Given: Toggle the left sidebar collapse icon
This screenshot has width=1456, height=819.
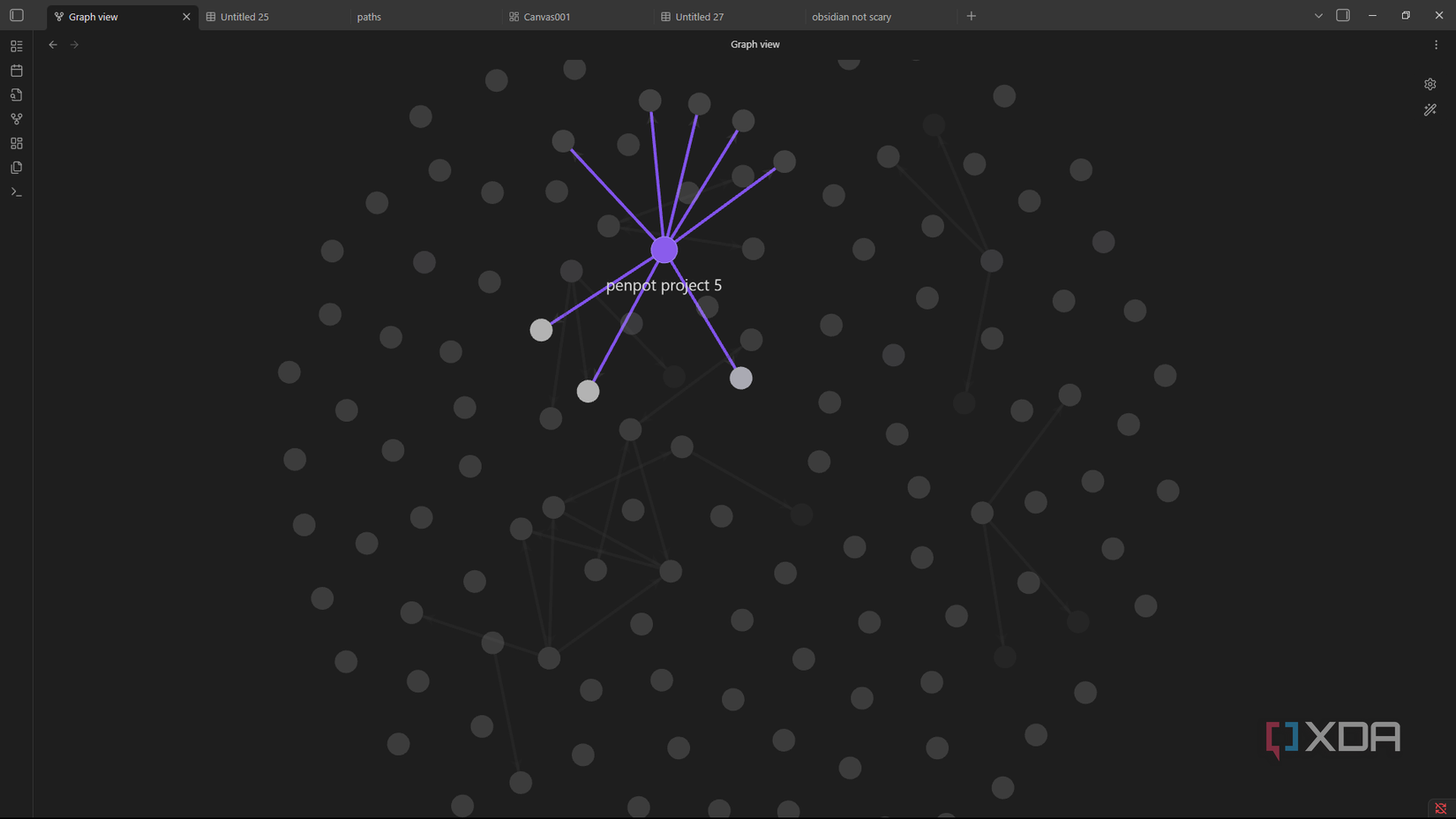Looking at the screenshot, I should [16, 15].
